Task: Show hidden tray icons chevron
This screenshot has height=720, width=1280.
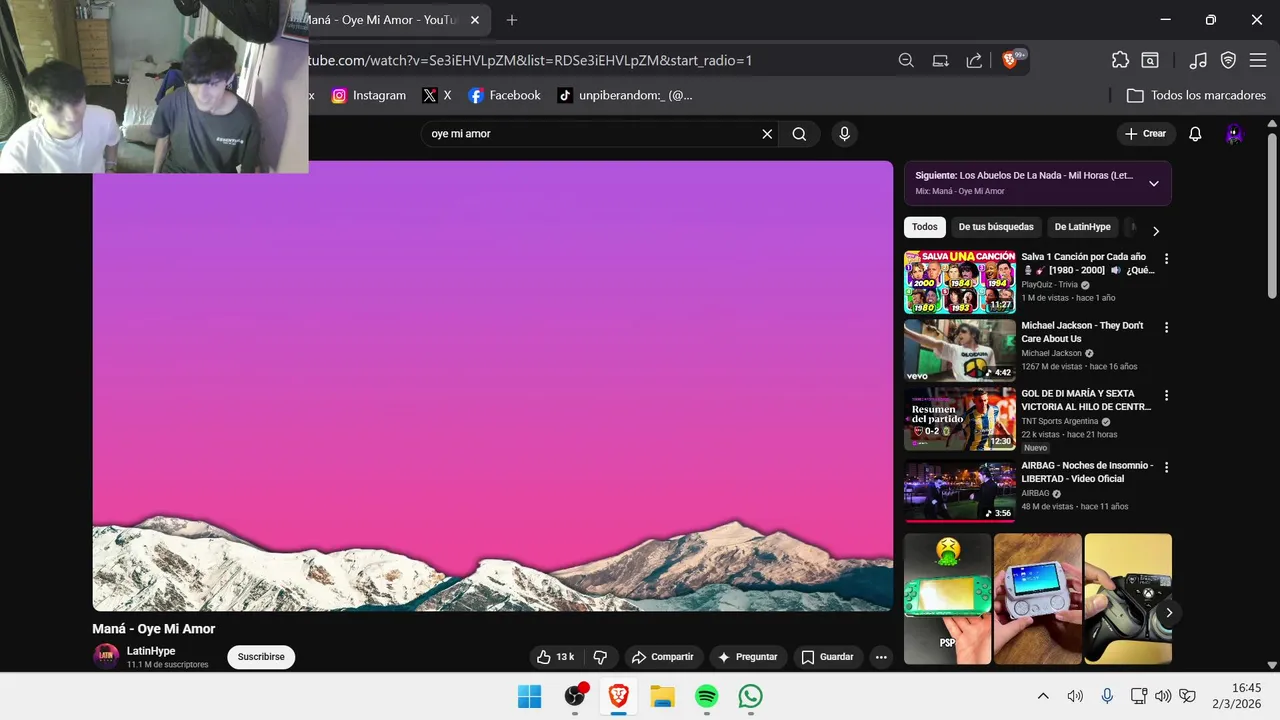Action: point(1043,696)
